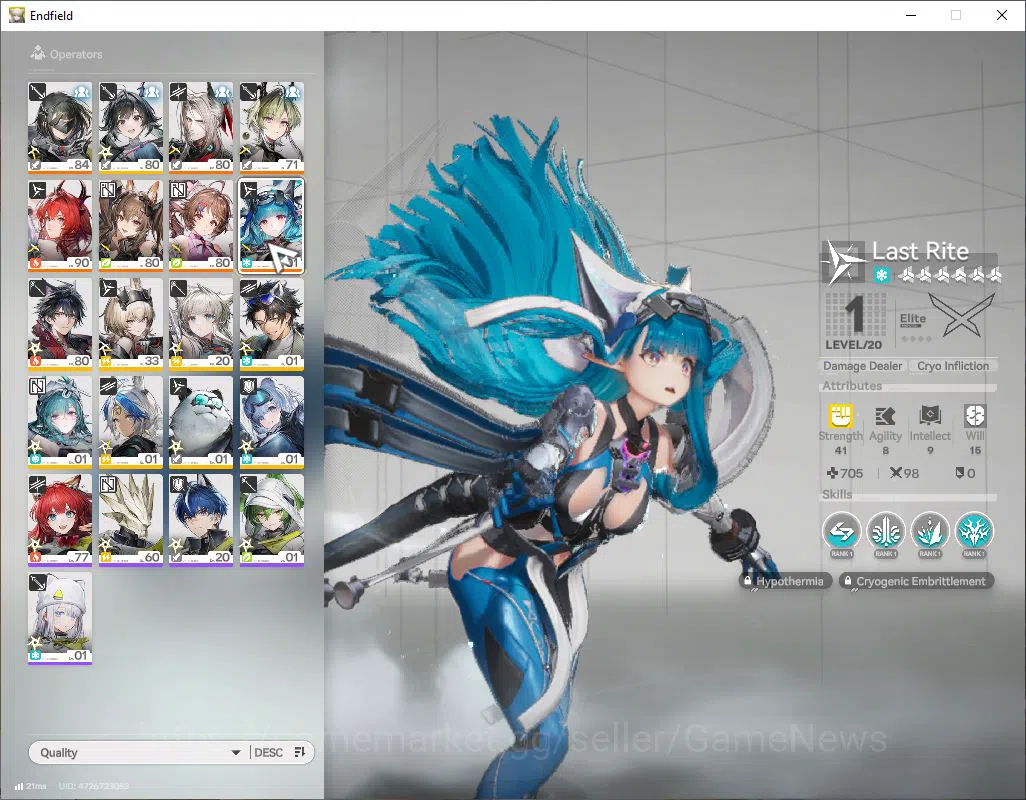Viewport: 1026px width, 800px height.
Task: Click the crossed weapon icon next to Elite
Action: pos(961,316)
